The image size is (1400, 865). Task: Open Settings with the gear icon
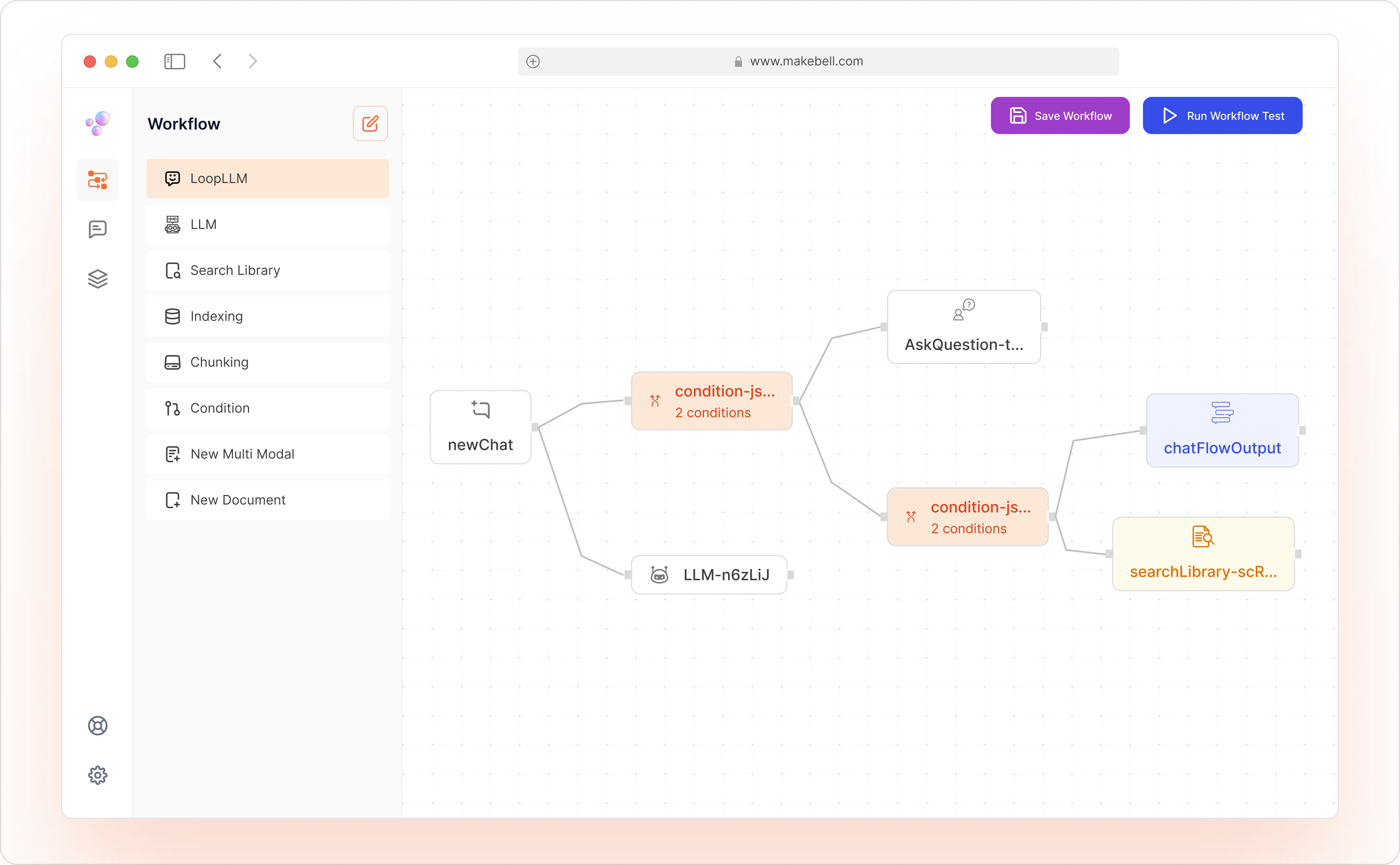pos(97,775)
